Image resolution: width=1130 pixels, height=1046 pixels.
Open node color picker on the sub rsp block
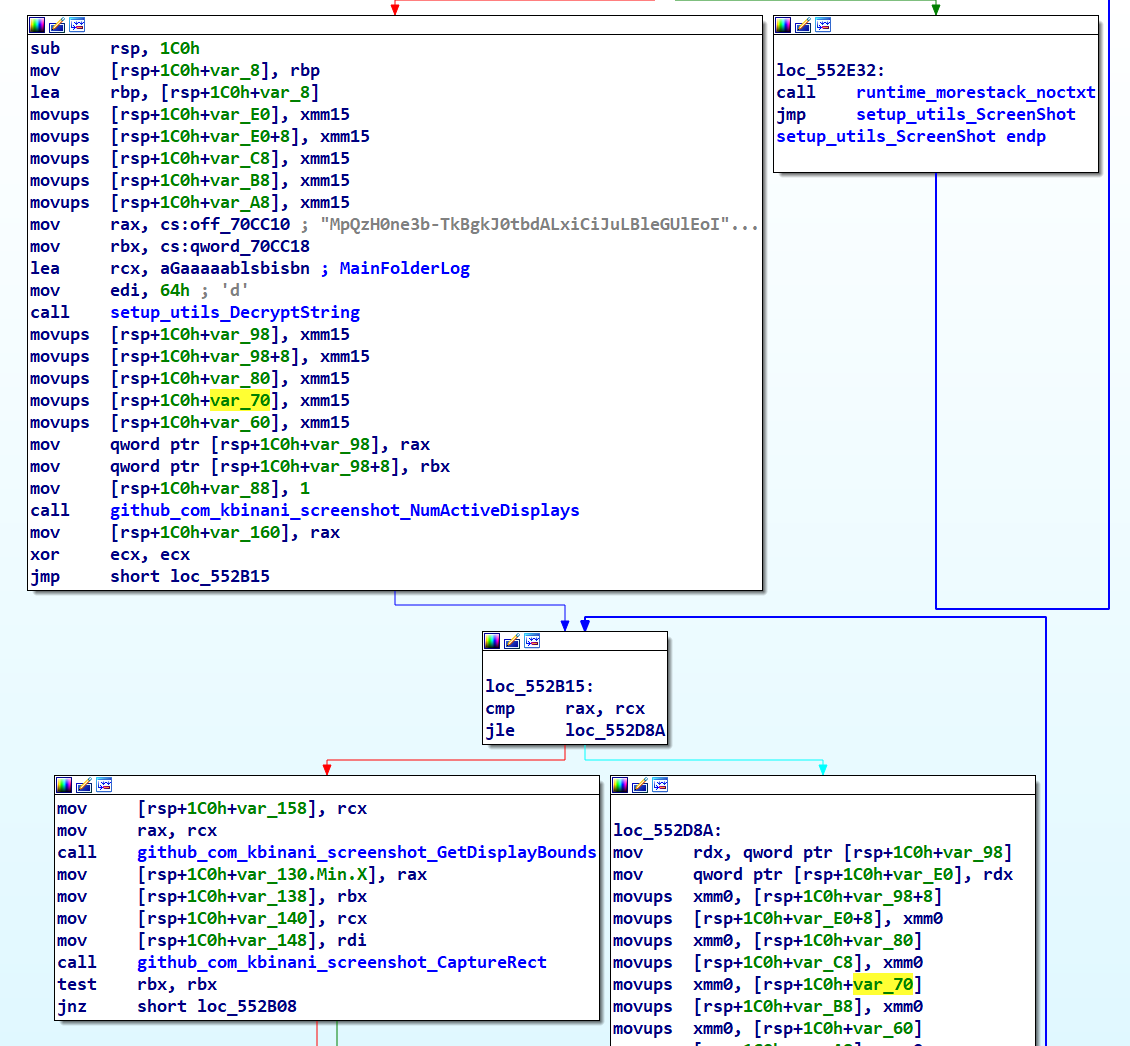coord(37,25)
